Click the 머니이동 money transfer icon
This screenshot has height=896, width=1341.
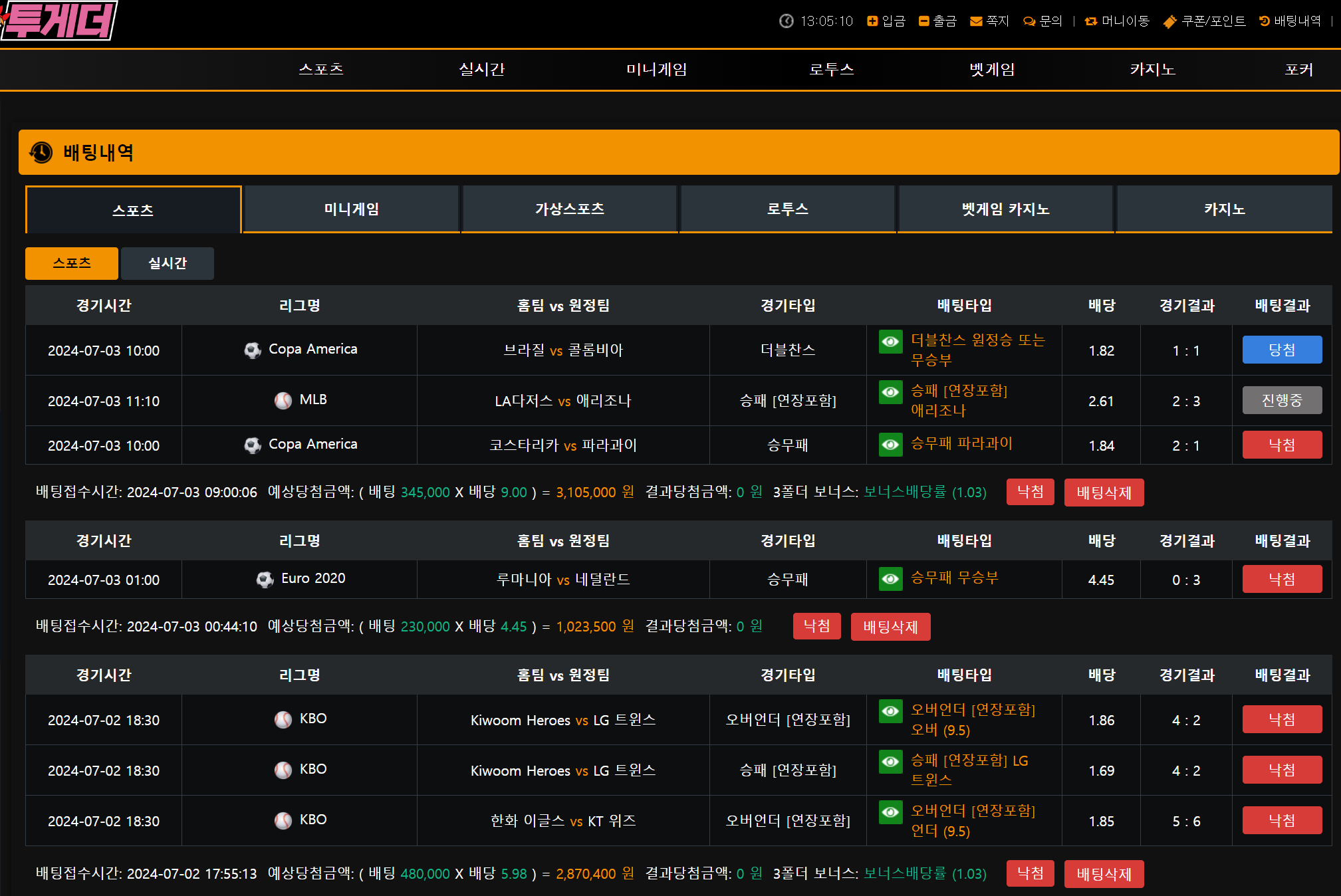(1091, 21)
